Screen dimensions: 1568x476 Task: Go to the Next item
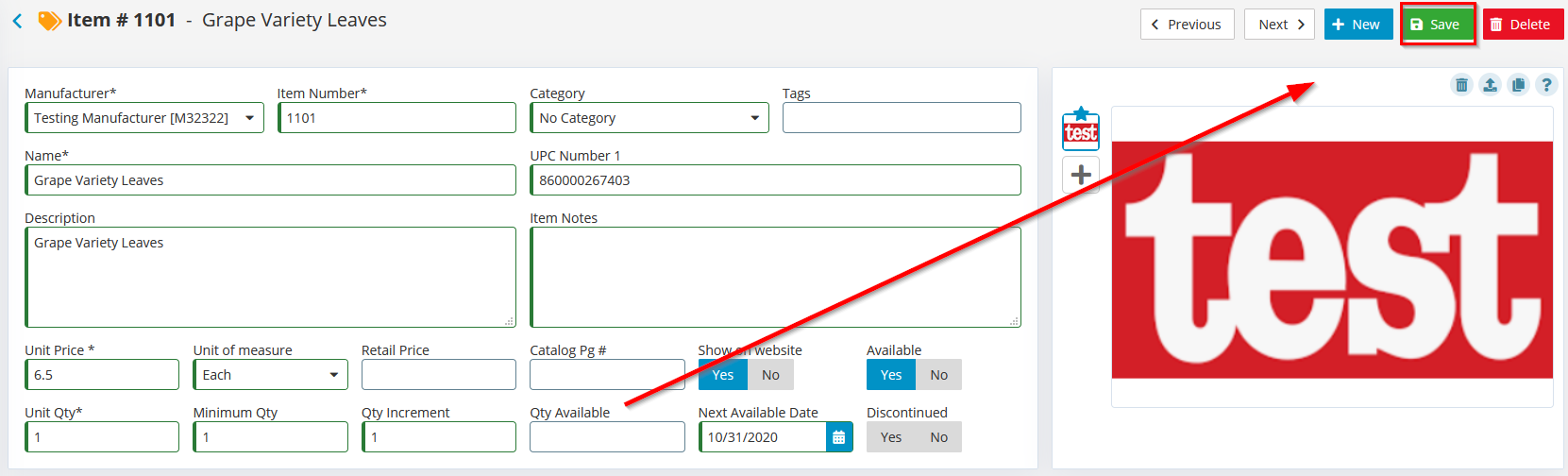coord(1281,25)
